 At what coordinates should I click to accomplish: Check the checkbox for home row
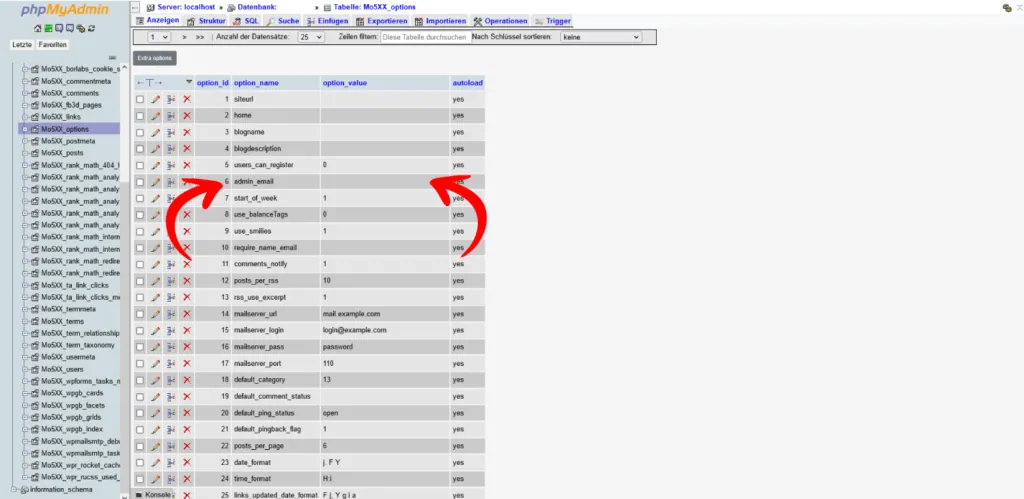[x=140, y=116]
